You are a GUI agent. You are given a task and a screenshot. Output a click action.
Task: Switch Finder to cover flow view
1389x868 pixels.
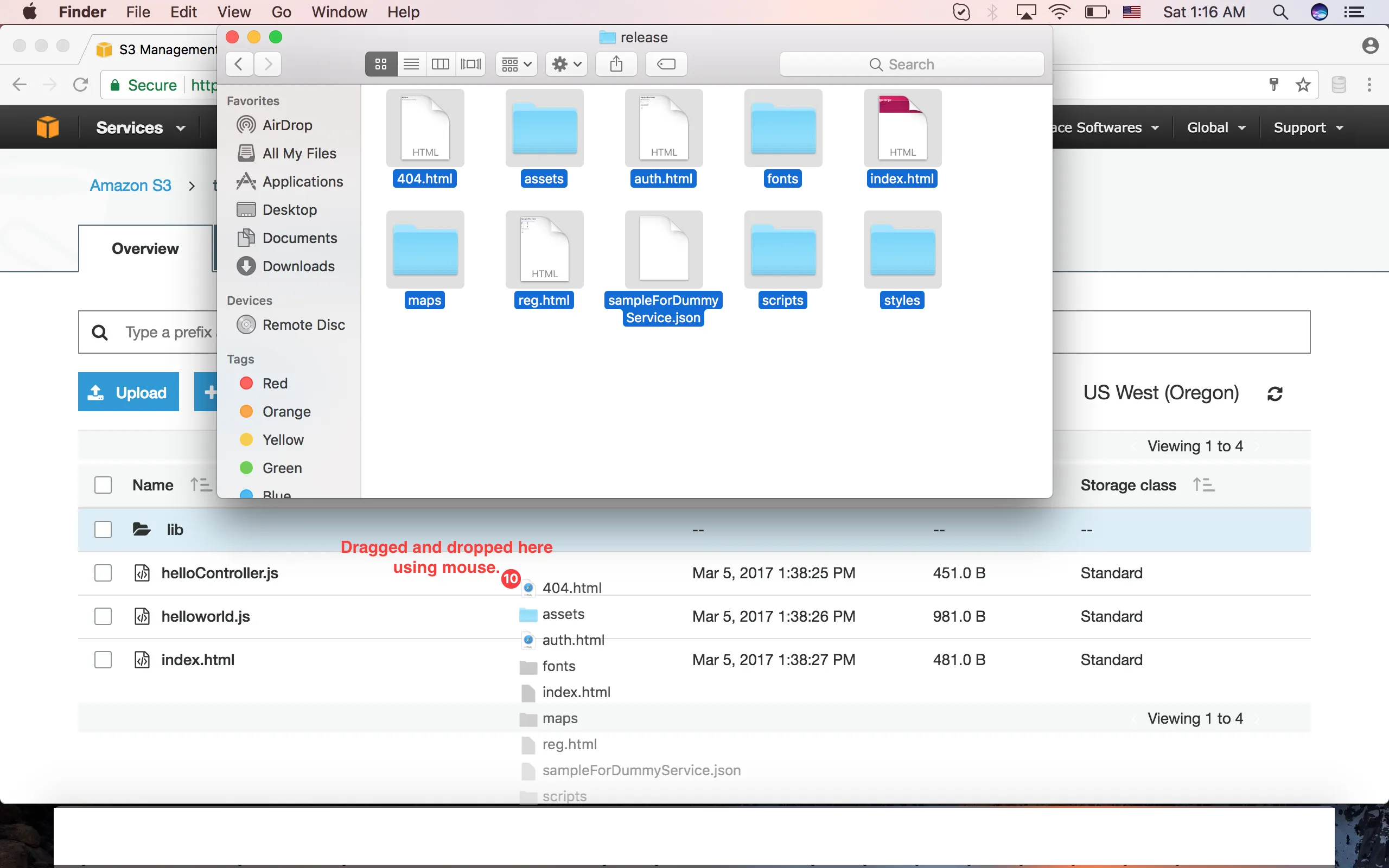[470, 63]
